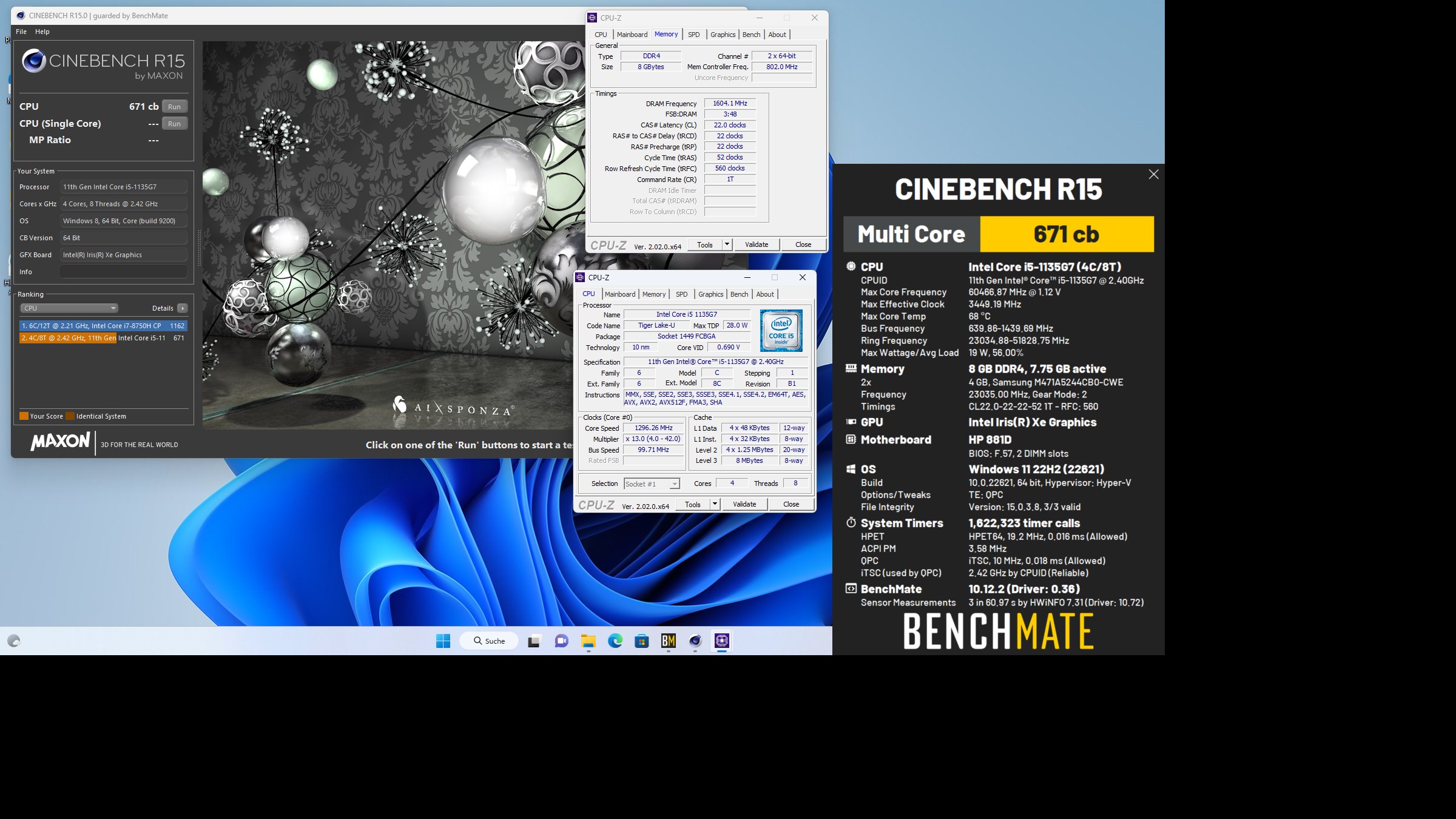Open the Chat app in taskbar
The image size is (1456, 819).
tap(562, 641)
